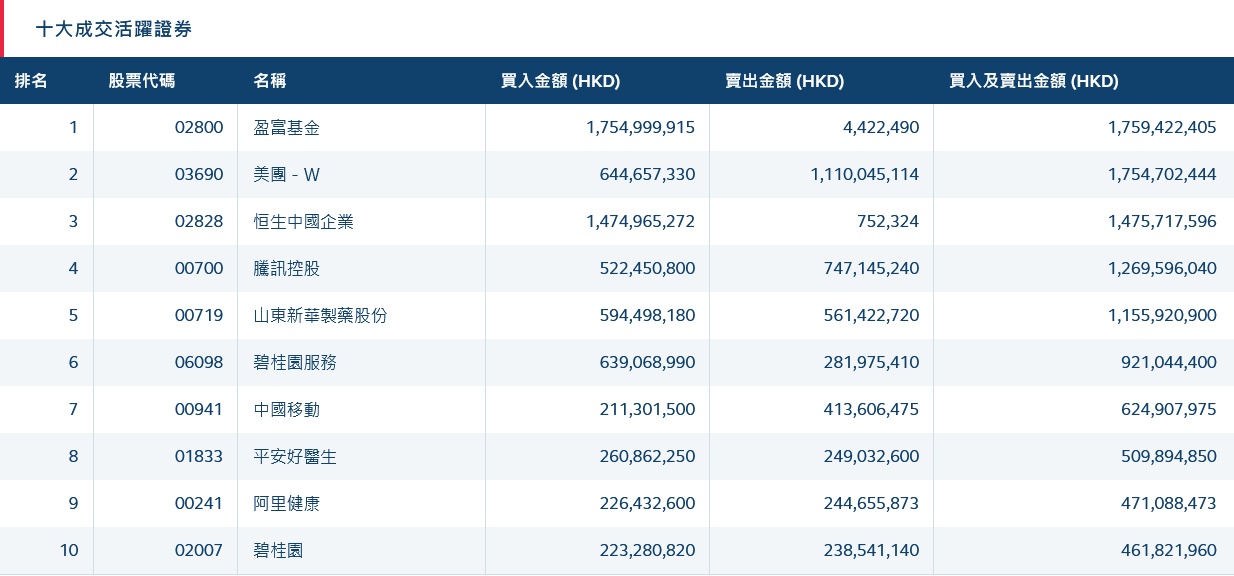This screenshot has width=1234, height=576.
Task: Select the 股票代碼 column header
Action: click(x=142, y=81)
